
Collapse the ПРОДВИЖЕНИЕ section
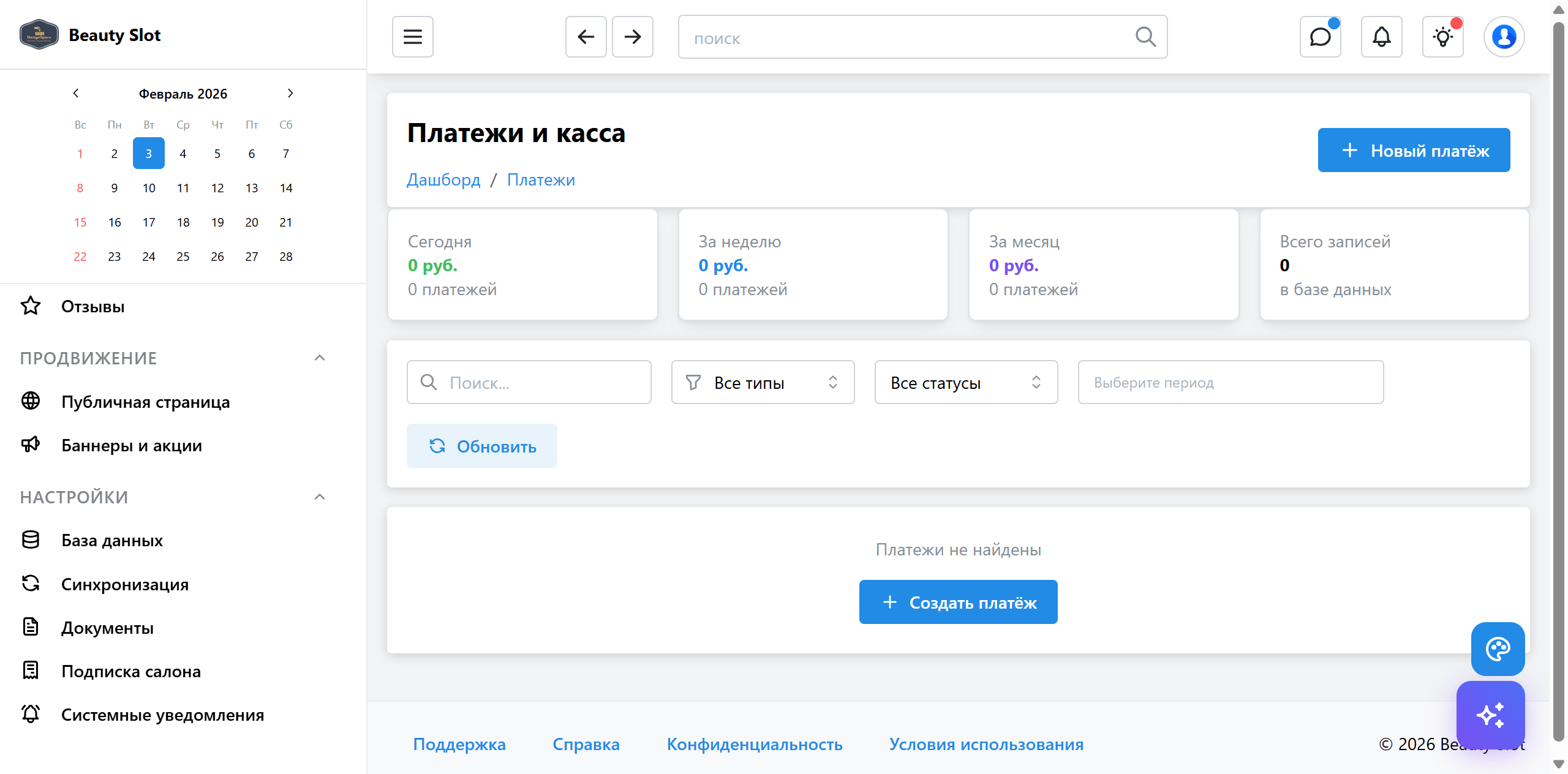[x=319, y=358]
